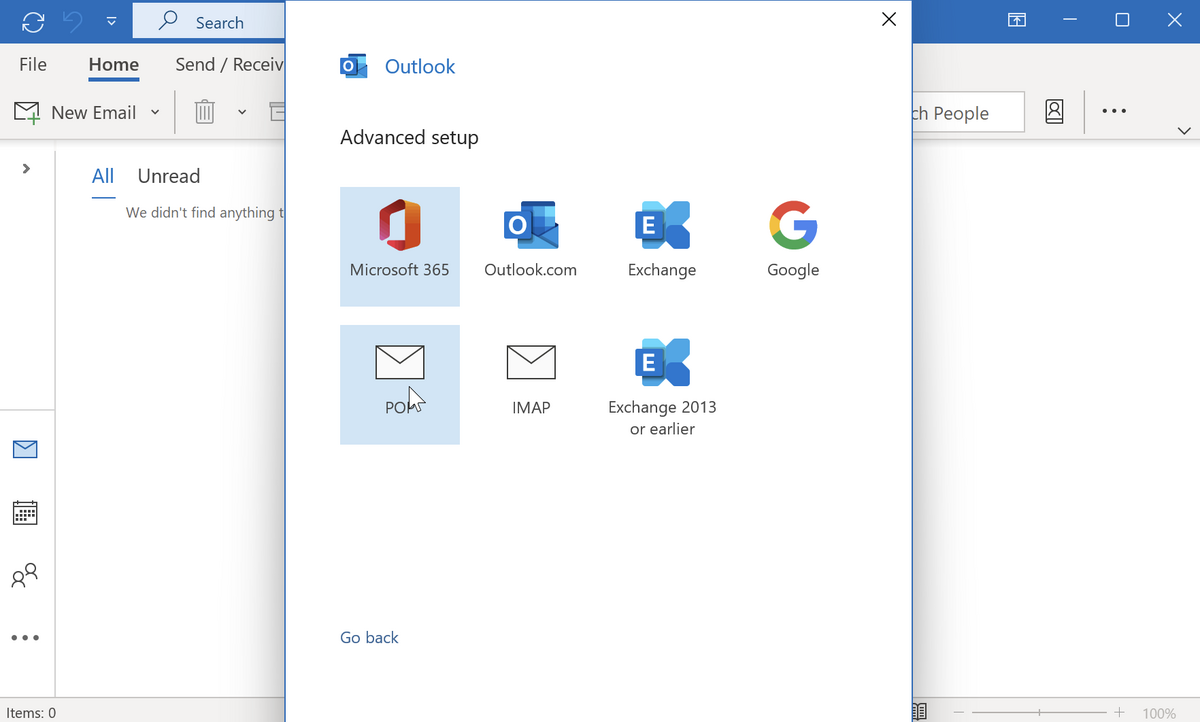Click more navigation options ellipsis
This screenshot has width=1200, height=722.
click(25, 638)
